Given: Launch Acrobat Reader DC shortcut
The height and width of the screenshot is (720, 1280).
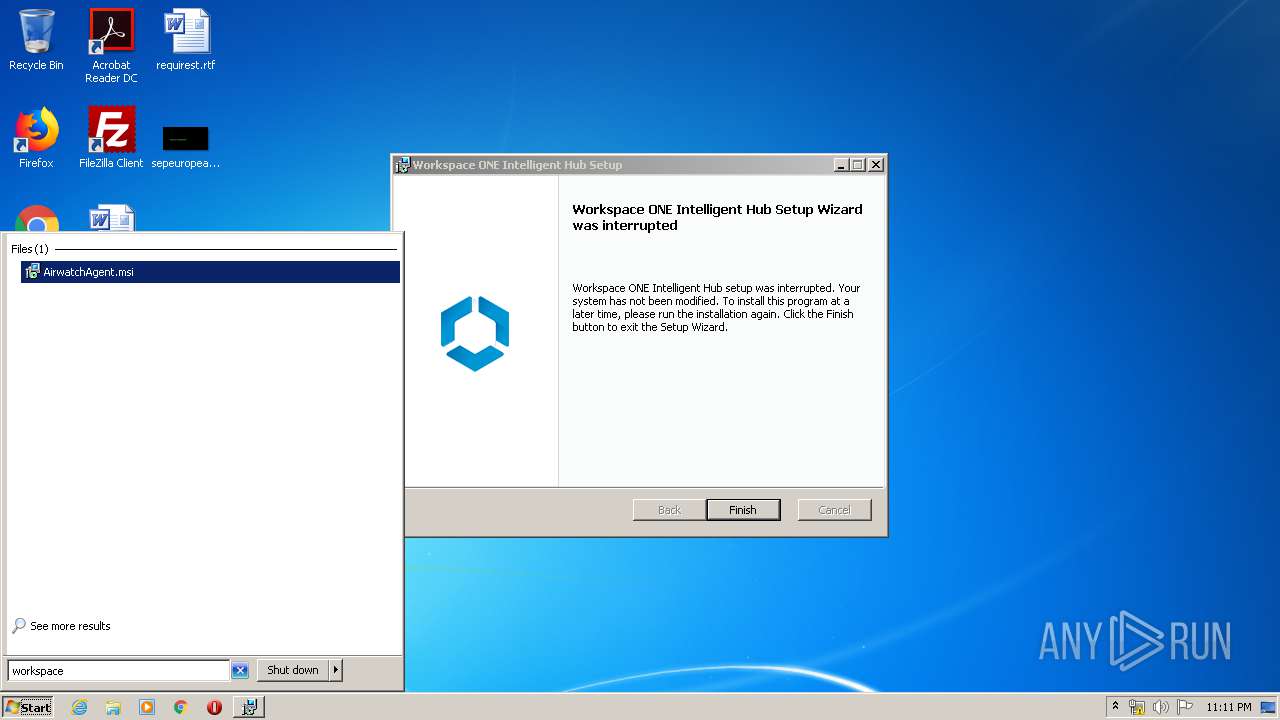Looking at the screenshot, I should point(111,46).
